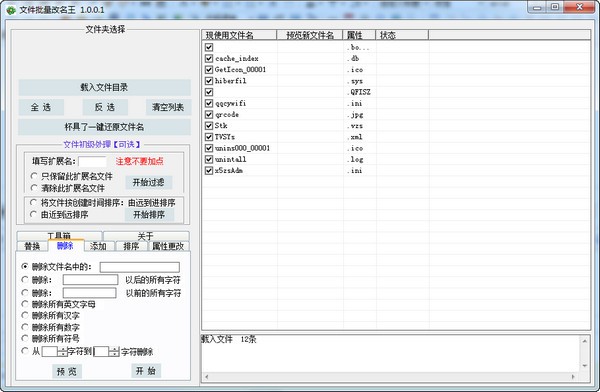Click the 现使用文件名 column header
Screen dimensions: 600x392
point(239,35)
